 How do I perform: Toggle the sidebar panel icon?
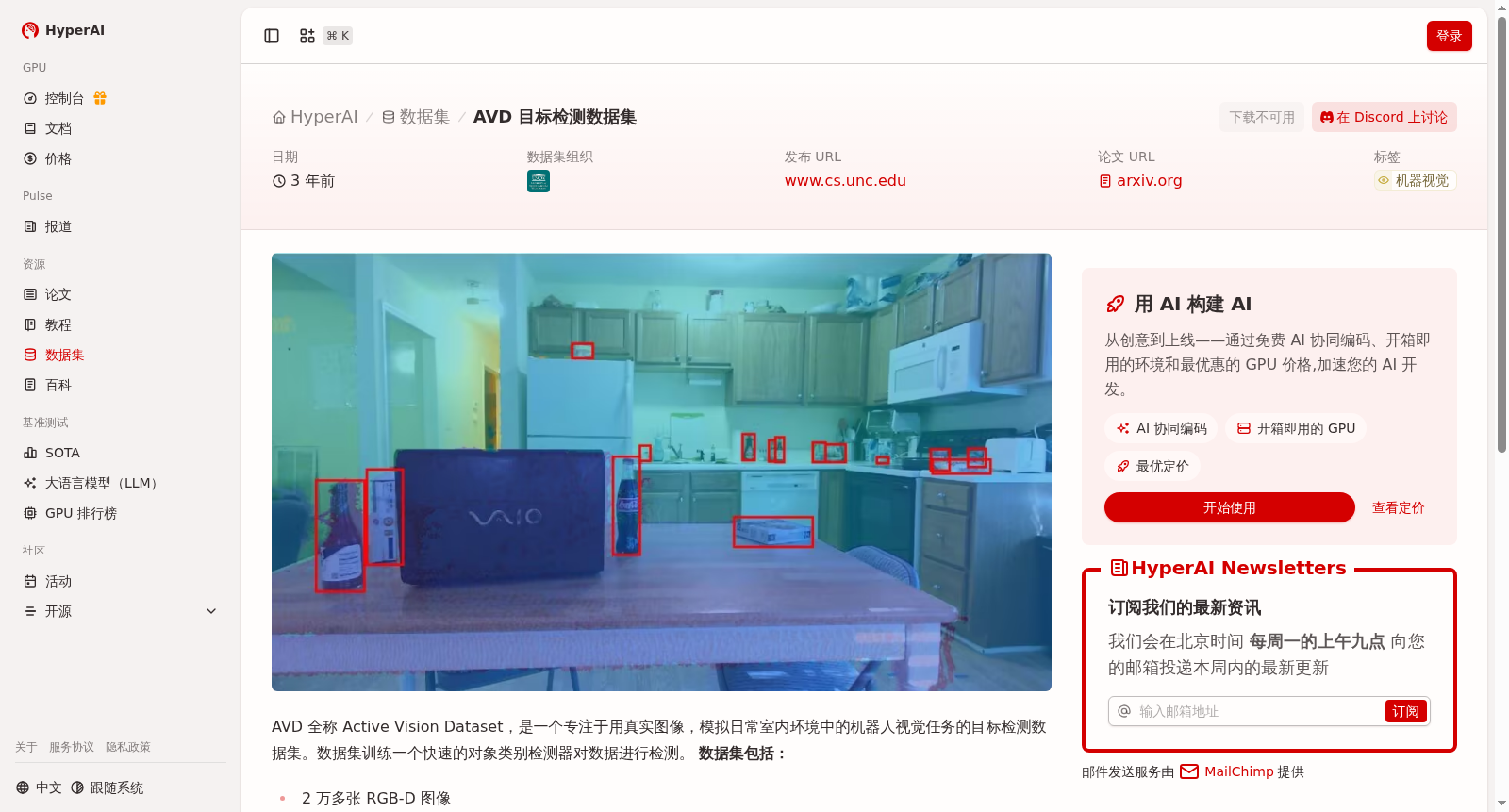pos(272,36)
